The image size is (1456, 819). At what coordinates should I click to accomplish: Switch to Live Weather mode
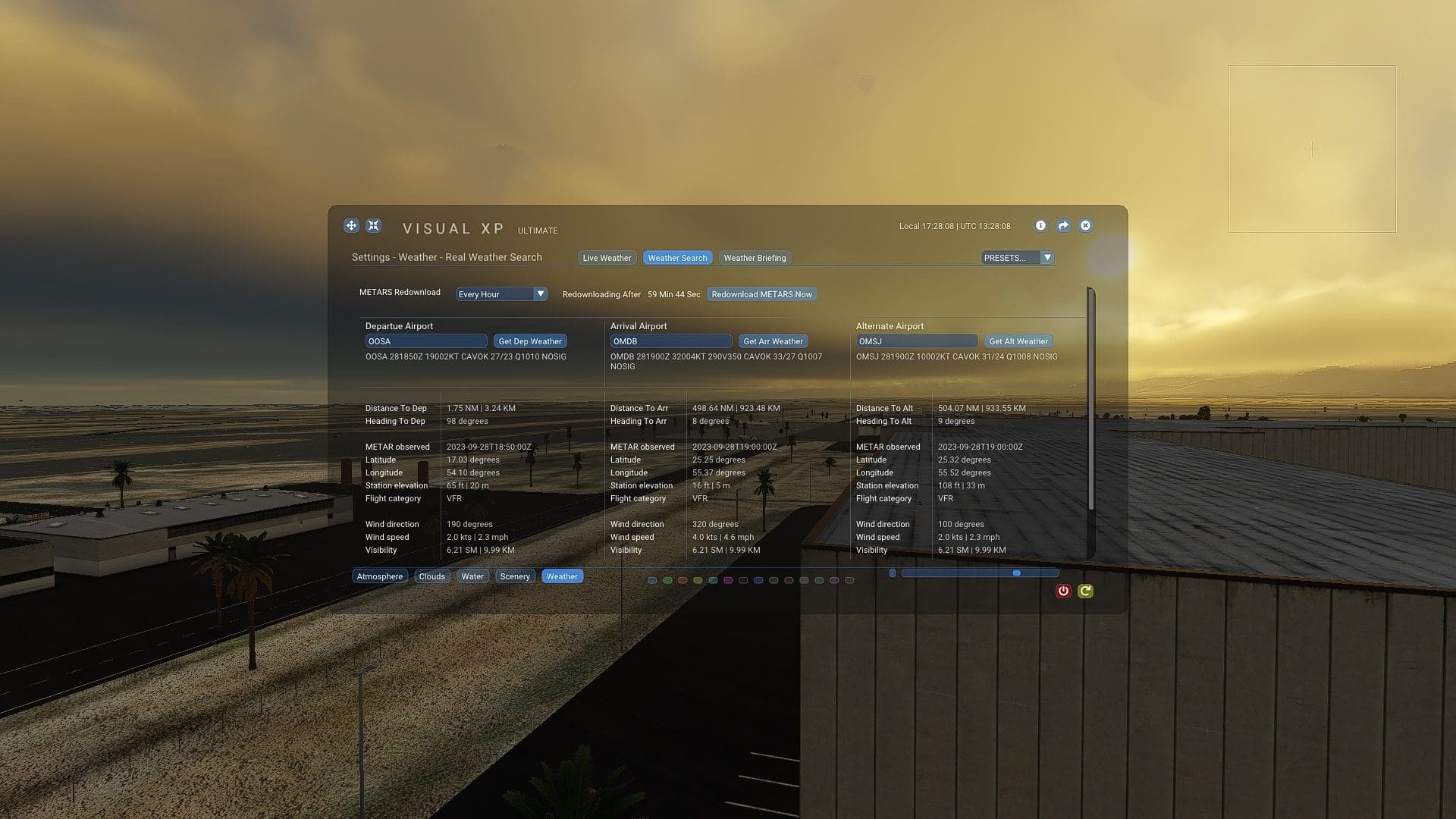click(x=607, y=258)
